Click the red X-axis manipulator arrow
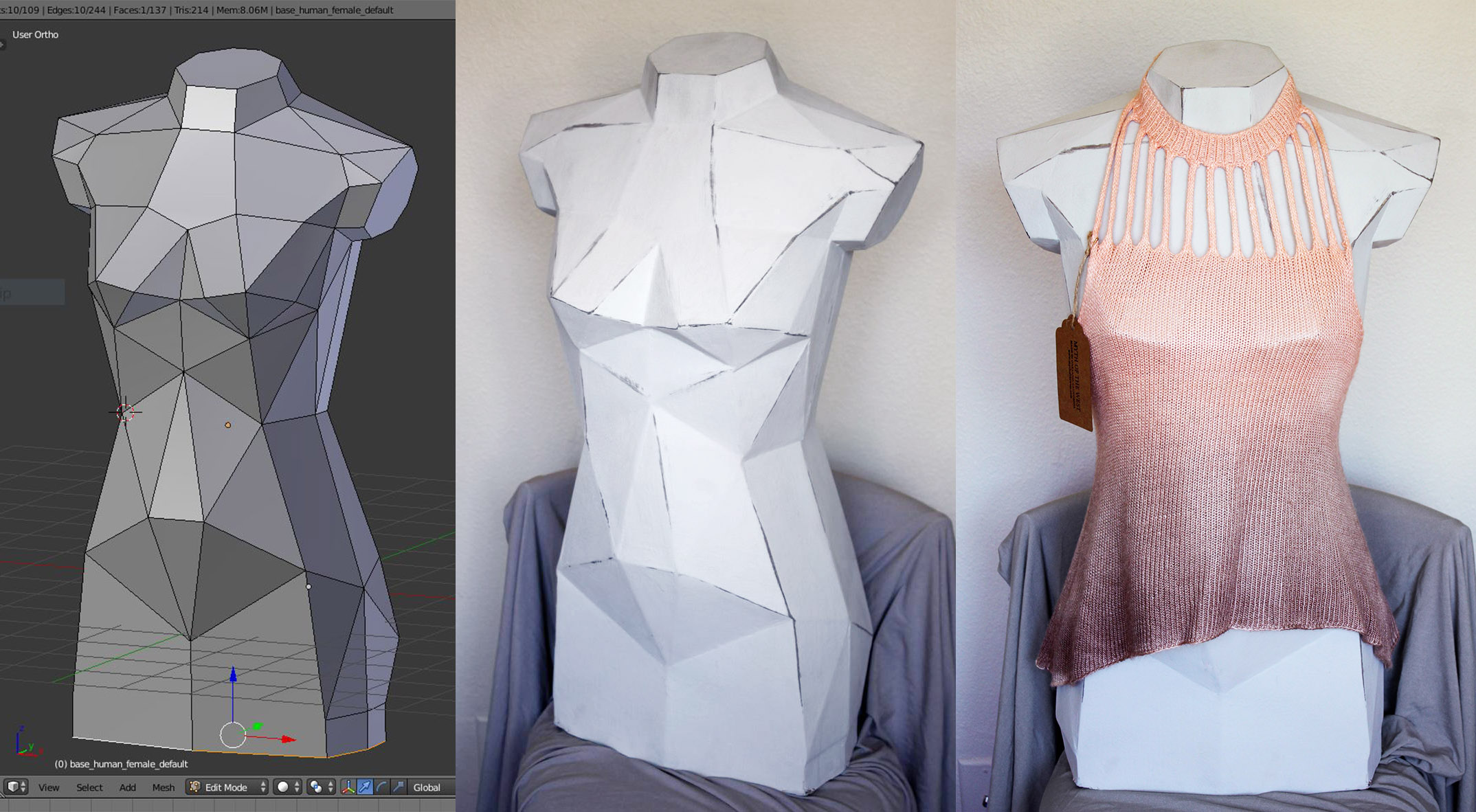The height and width of the screenshot is (812, 1476). (x=287, y=739)
